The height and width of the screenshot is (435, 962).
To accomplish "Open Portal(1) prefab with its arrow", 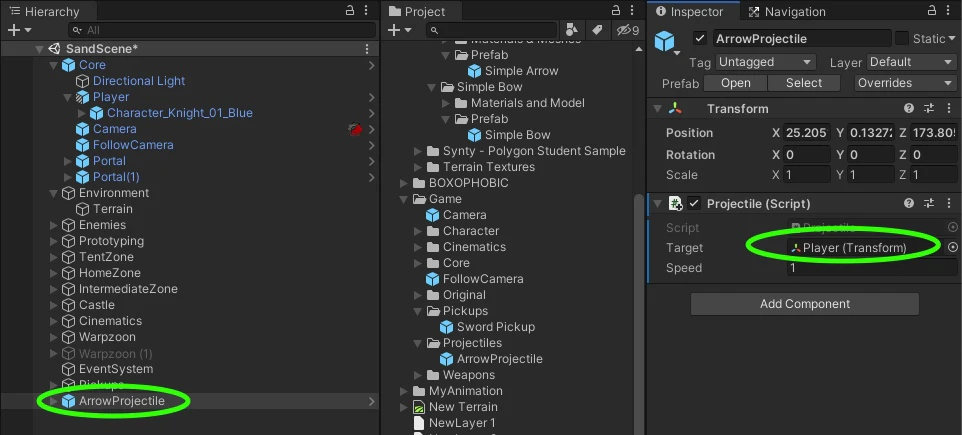I will coord(372,177).
